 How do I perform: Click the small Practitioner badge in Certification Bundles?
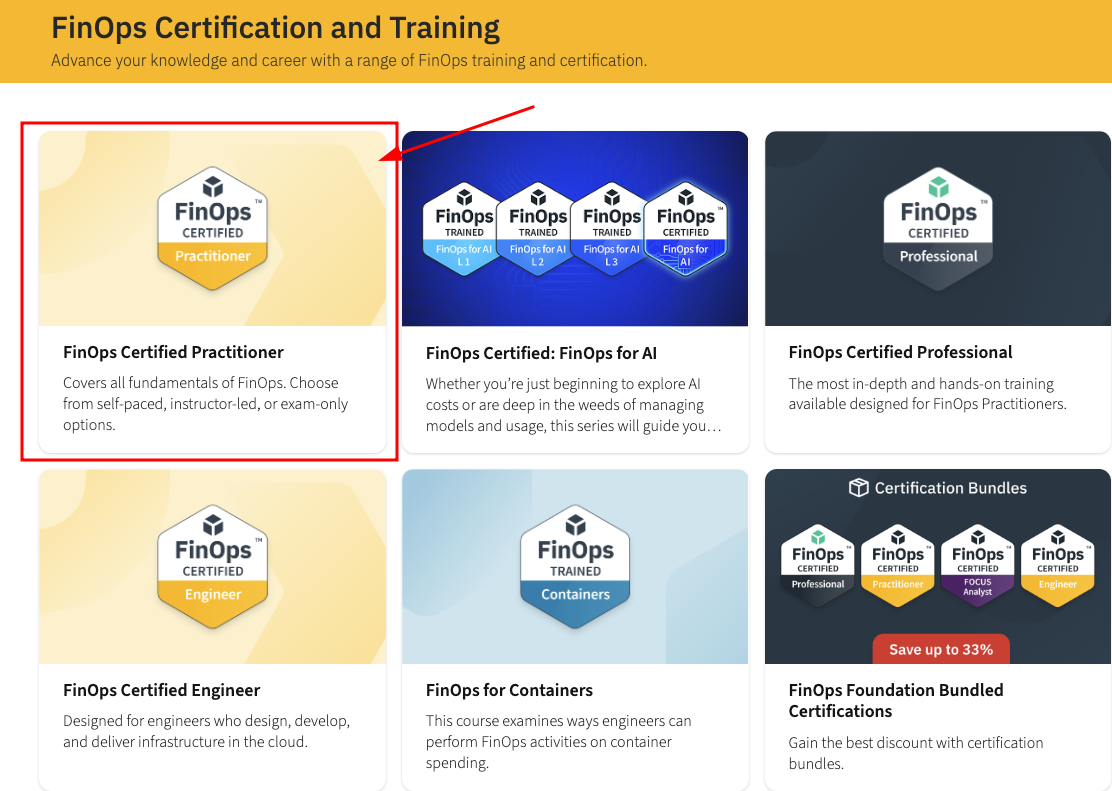tap(898, 566)
